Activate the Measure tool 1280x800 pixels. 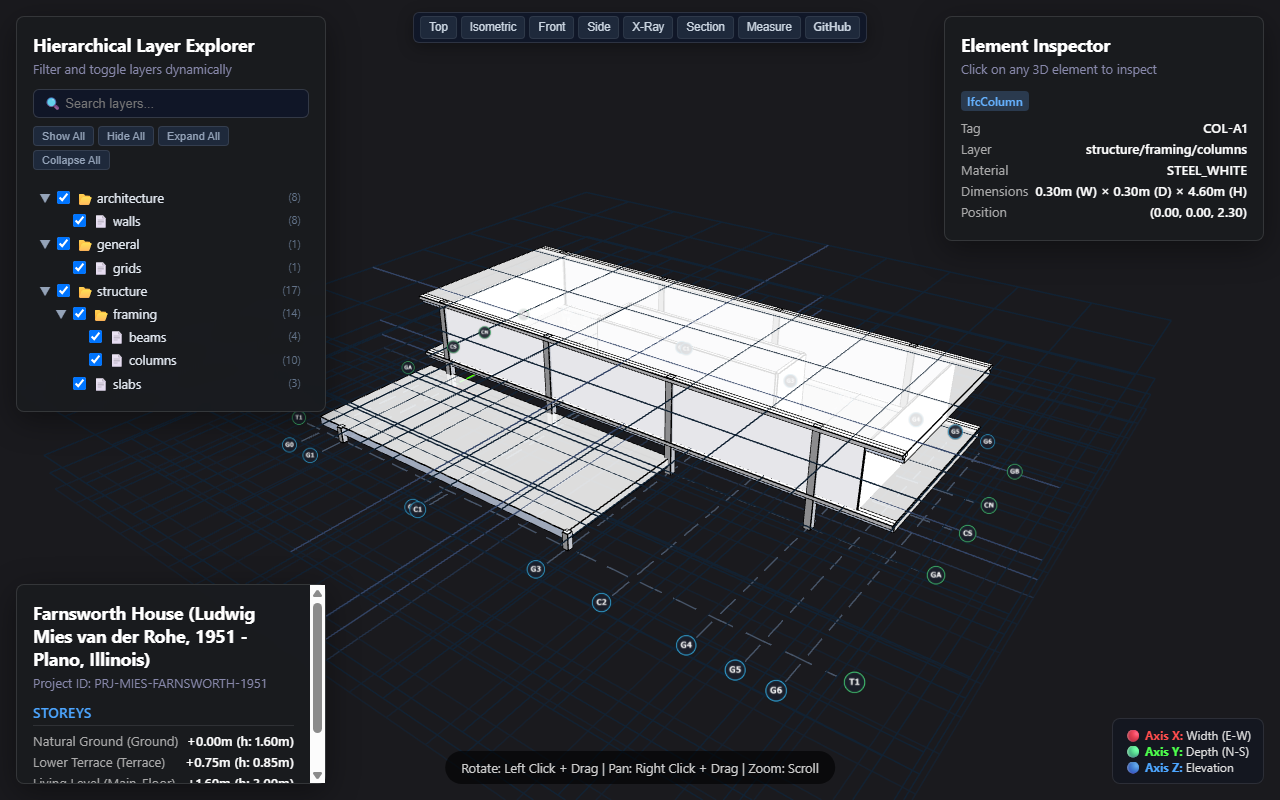pyautogui.click(x=770, y=27)
